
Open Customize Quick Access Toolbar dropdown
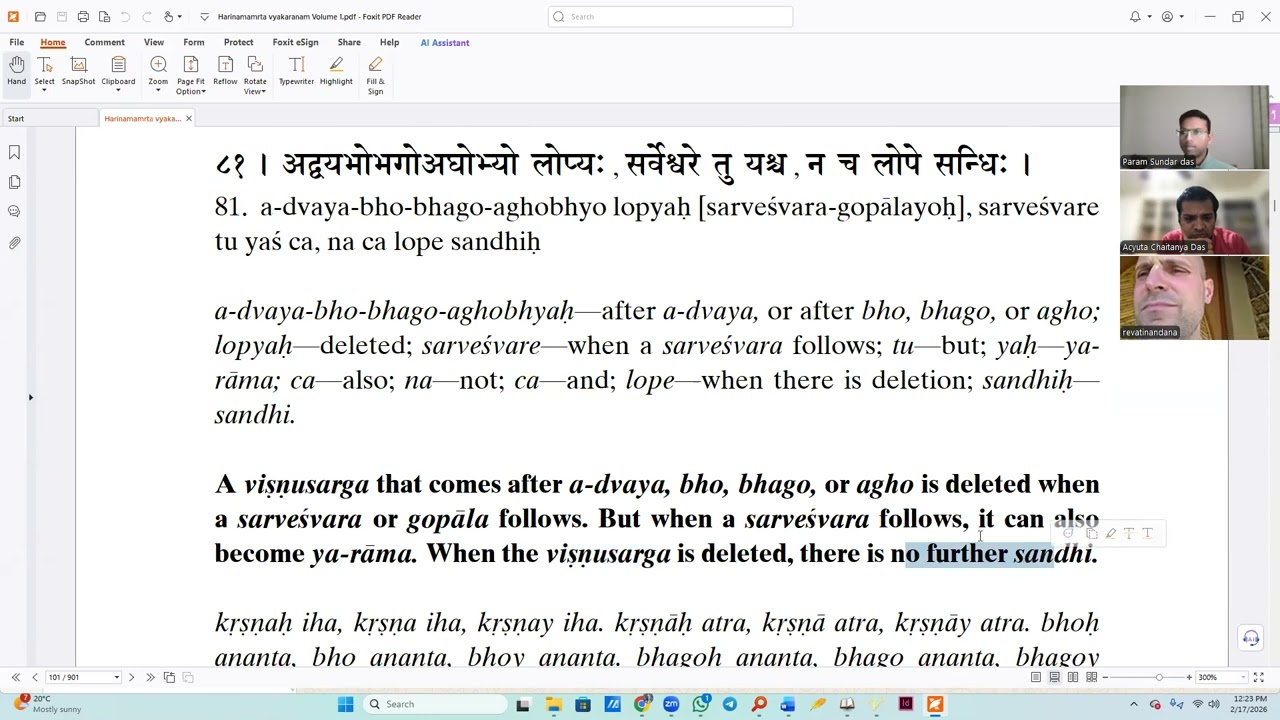(x=204, y=17)
